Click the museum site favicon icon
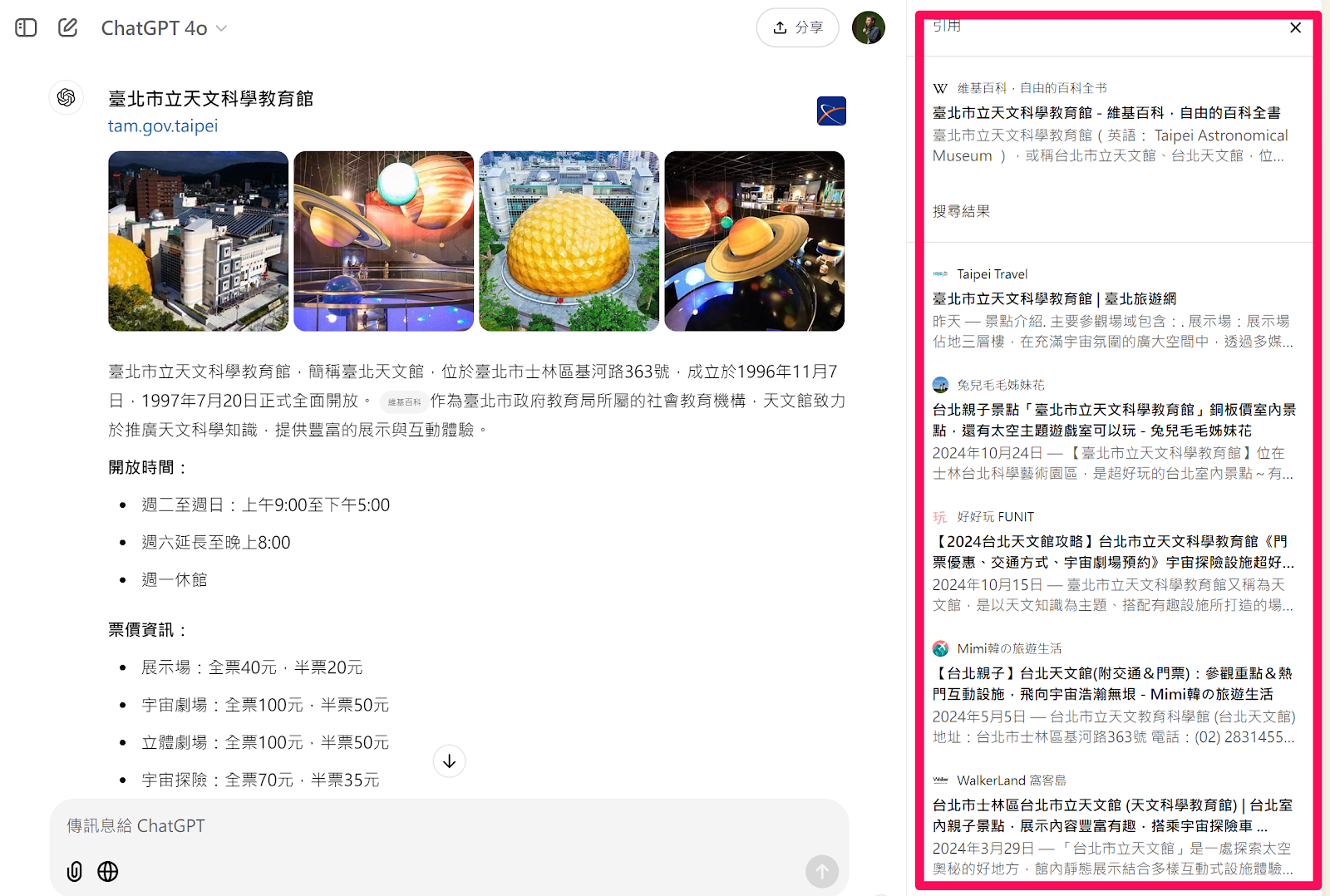The image size is (1330, 896). point(831,111)
